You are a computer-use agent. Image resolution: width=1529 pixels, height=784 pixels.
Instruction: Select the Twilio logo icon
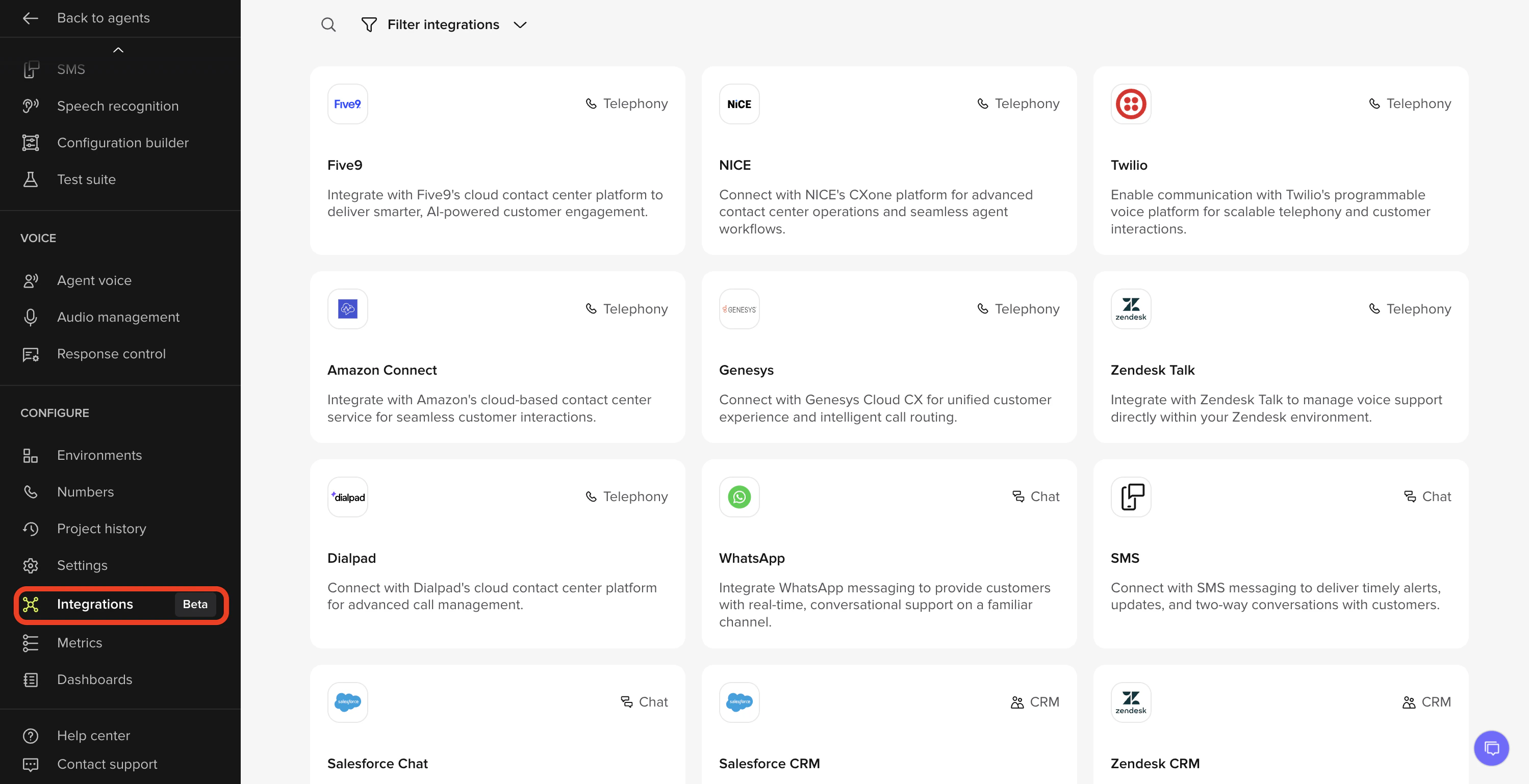(1131, 104)
